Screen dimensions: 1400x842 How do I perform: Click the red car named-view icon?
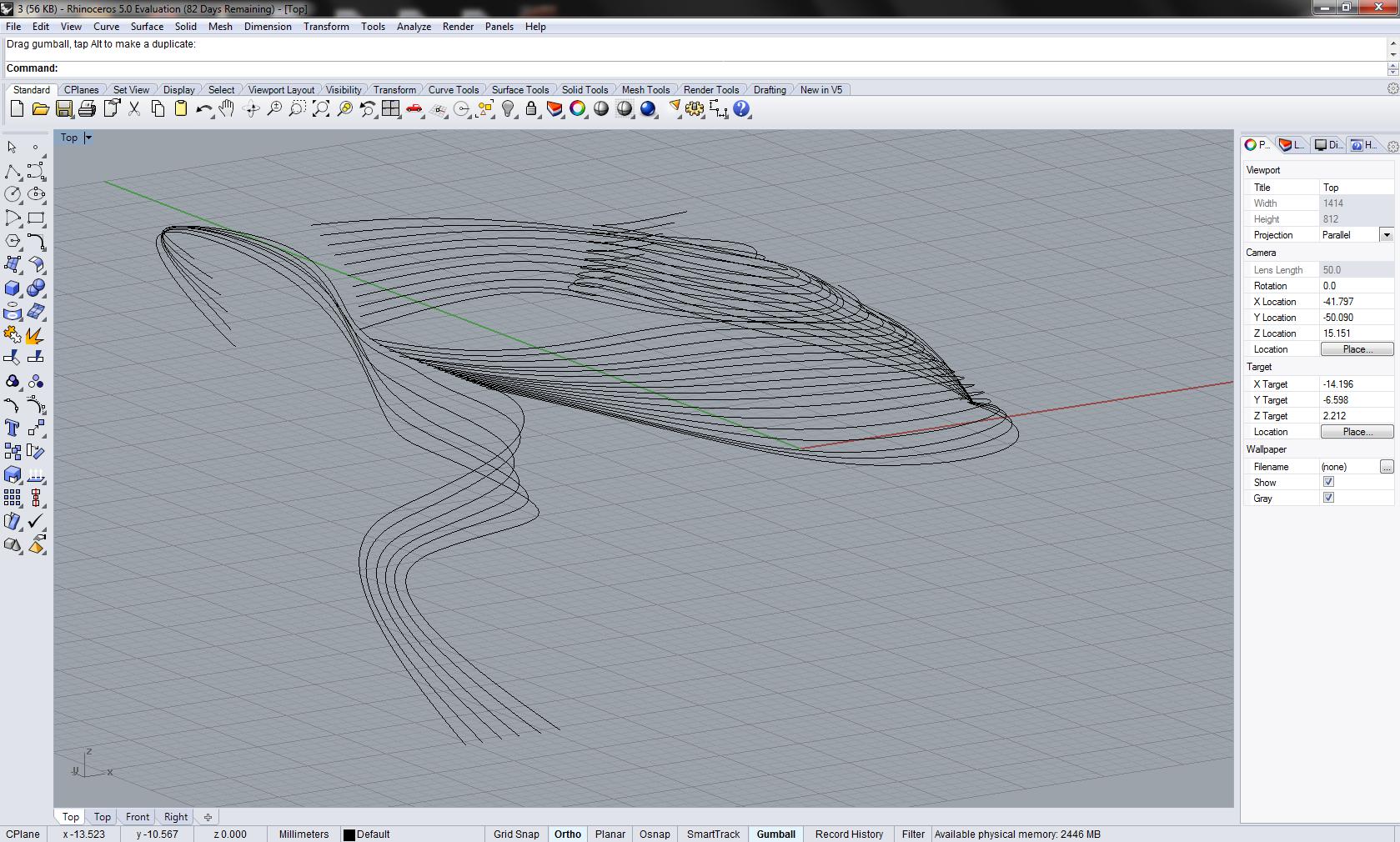point(414,109)
